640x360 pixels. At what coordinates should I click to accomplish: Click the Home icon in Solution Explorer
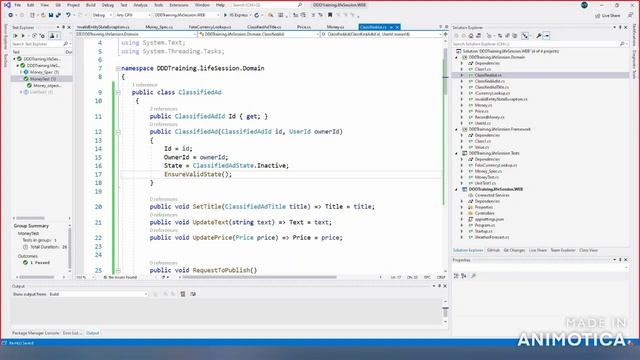point(471,36)
